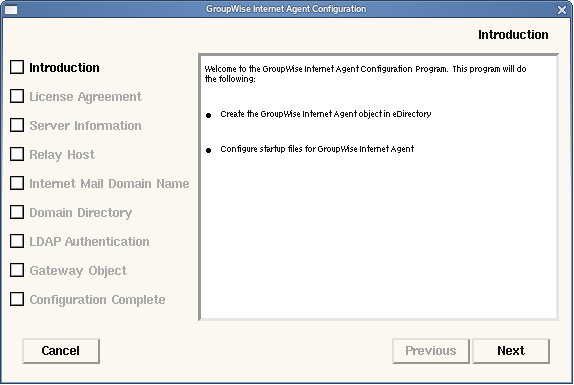Close the GroupWise Internet Agent Configuration window
This screenshot has width=574, height=385.
click(562, 10)
